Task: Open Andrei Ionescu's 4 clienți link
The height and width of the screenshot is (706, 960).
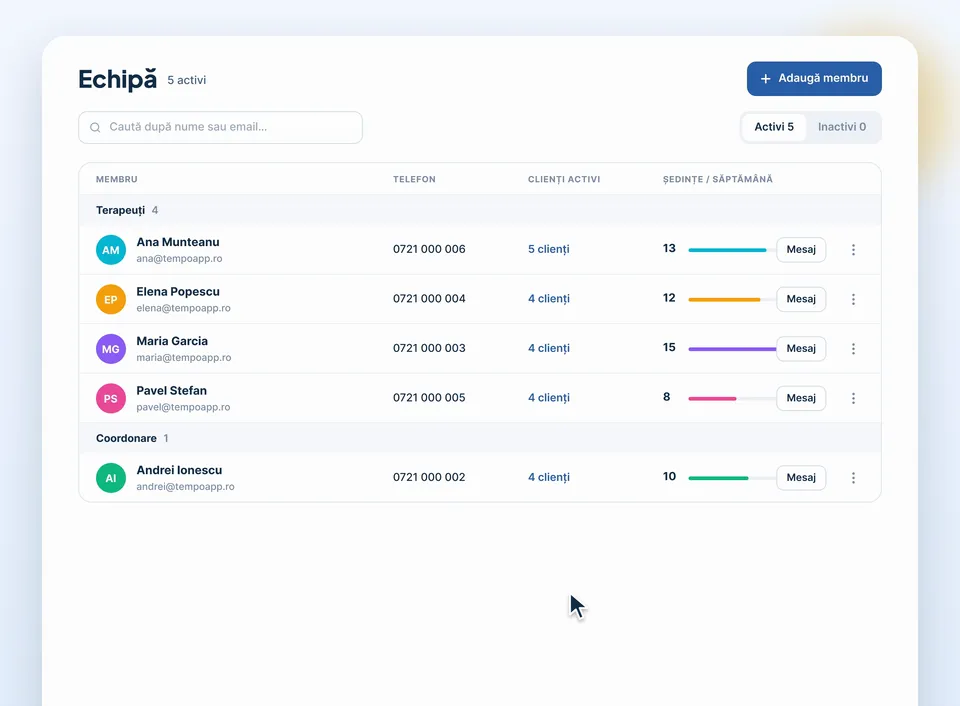Action: click(549, 477)
